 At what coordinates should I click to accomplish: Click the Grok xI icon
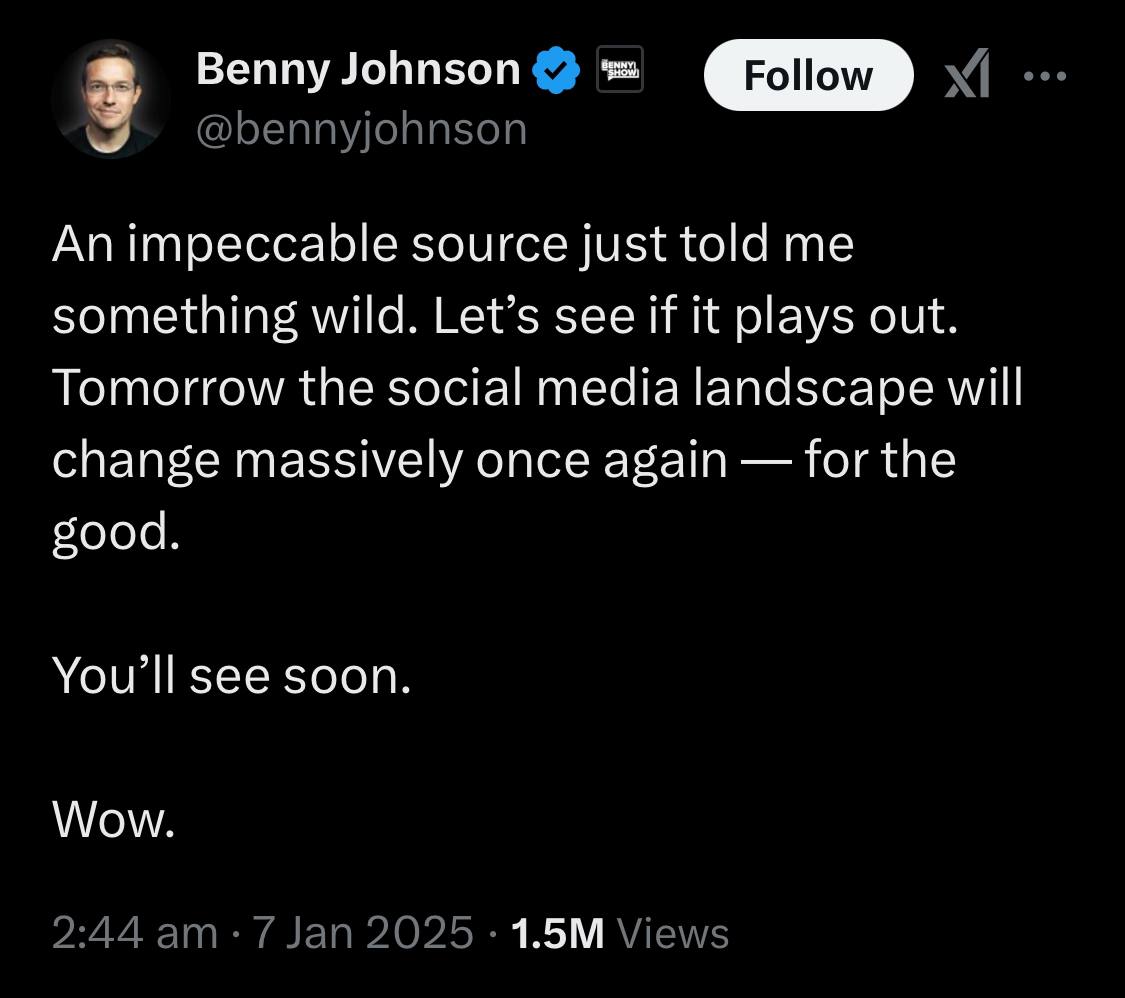coord(968,76)
